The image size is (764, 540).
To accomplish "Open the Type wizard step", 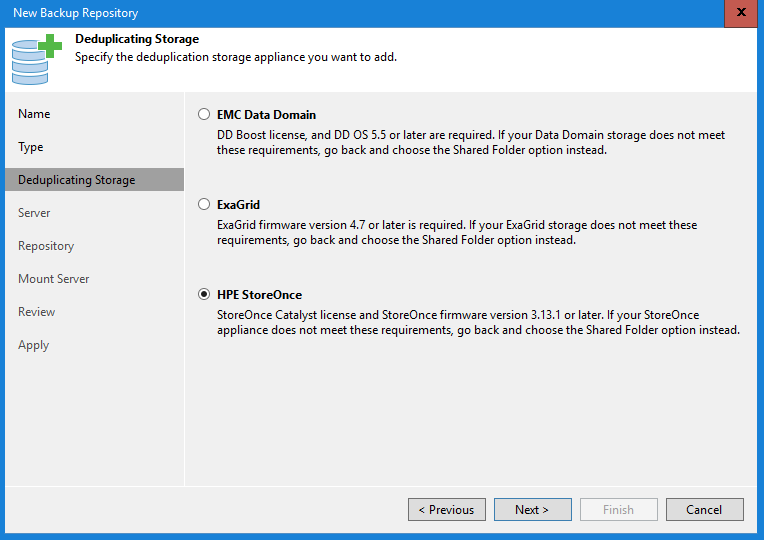I will coord(31,147).
